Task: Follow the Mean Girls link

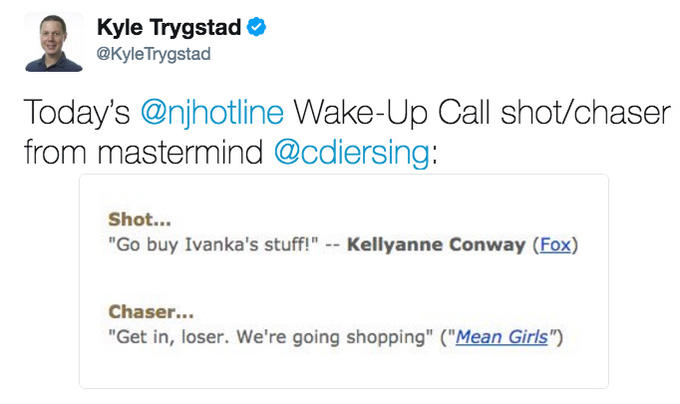Action: click(502, 337)
